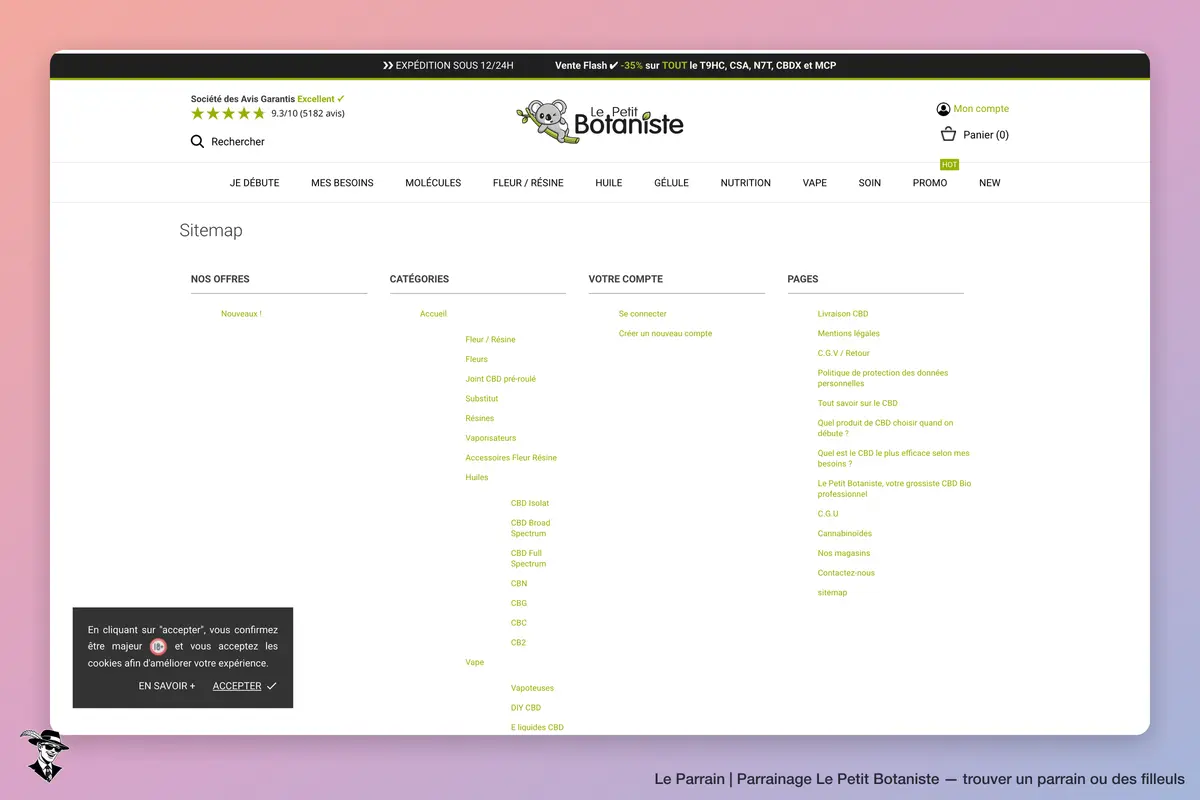Click the green star rating
This screenshot has height=800, width=1200.
pyautogui.click(x=228, y=113)
